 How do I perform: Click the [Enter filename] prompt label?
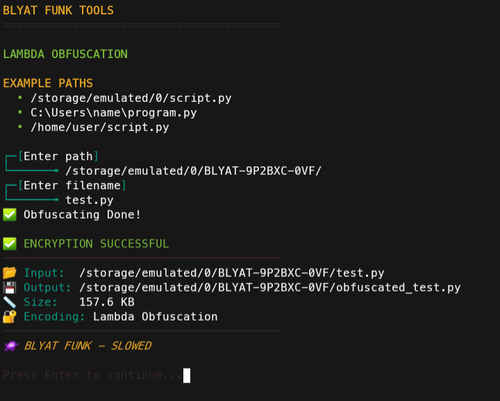72,185
